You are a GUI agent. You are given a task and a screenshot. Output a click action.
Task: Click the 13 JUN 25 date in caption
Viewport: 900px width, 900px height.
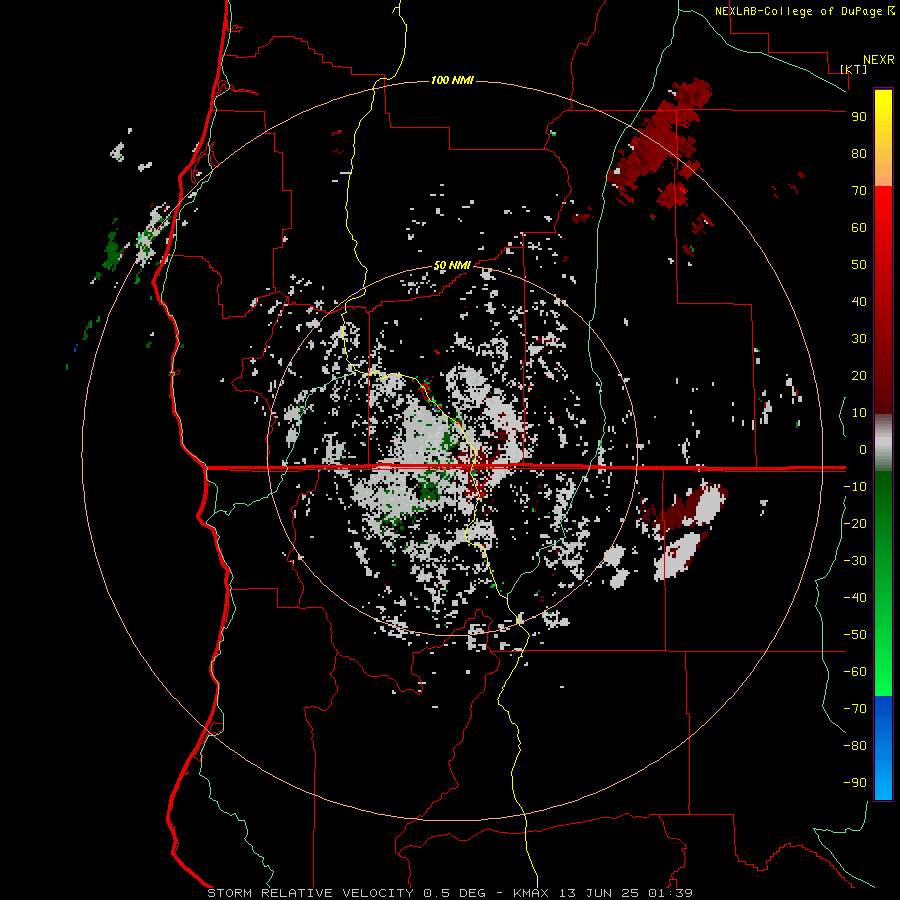pyautogui.click(x=599, y=893)
